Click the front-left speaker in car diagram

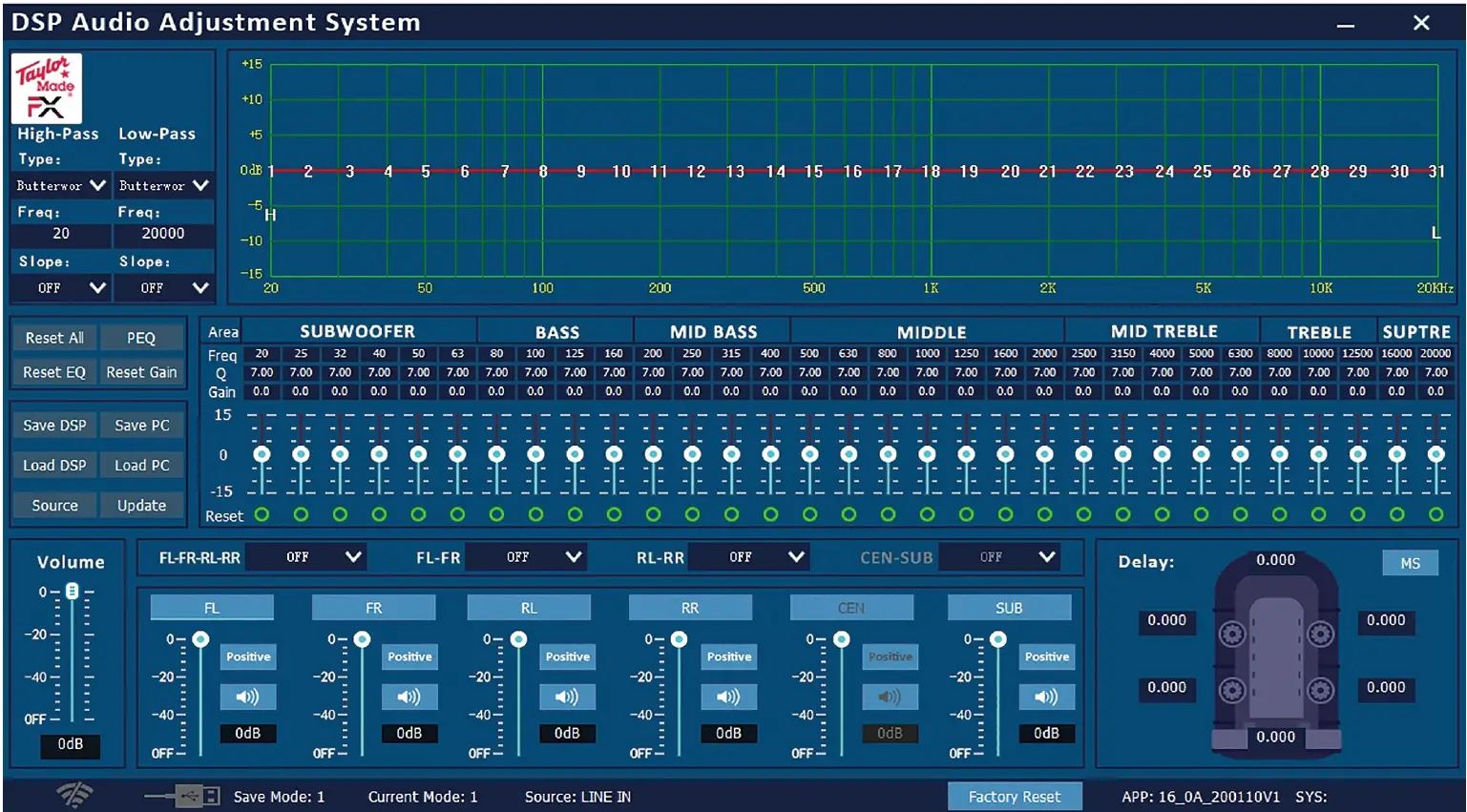point(1232,633)
